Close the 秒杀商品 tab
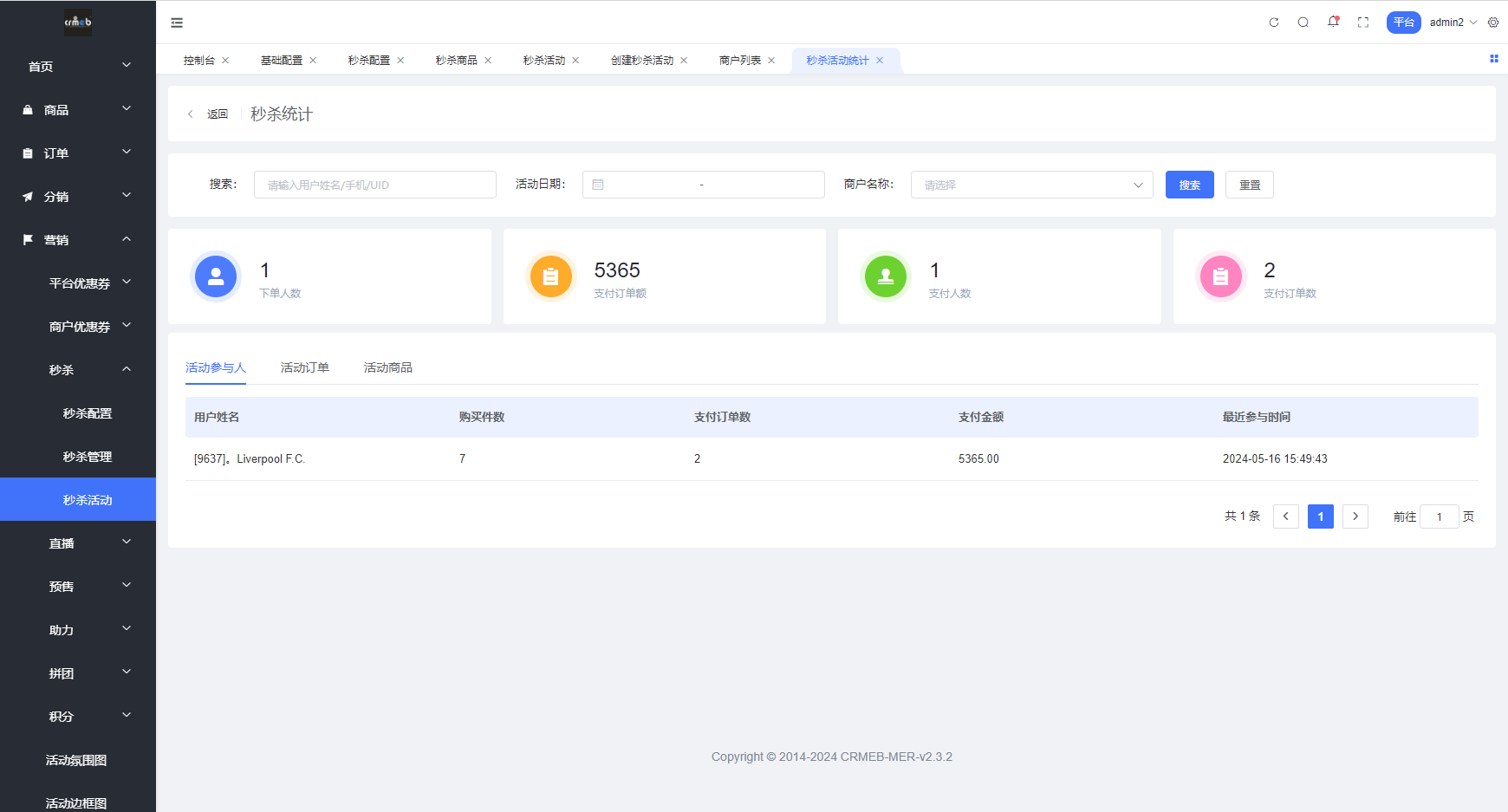1508x812 pixels. point(488,61)
